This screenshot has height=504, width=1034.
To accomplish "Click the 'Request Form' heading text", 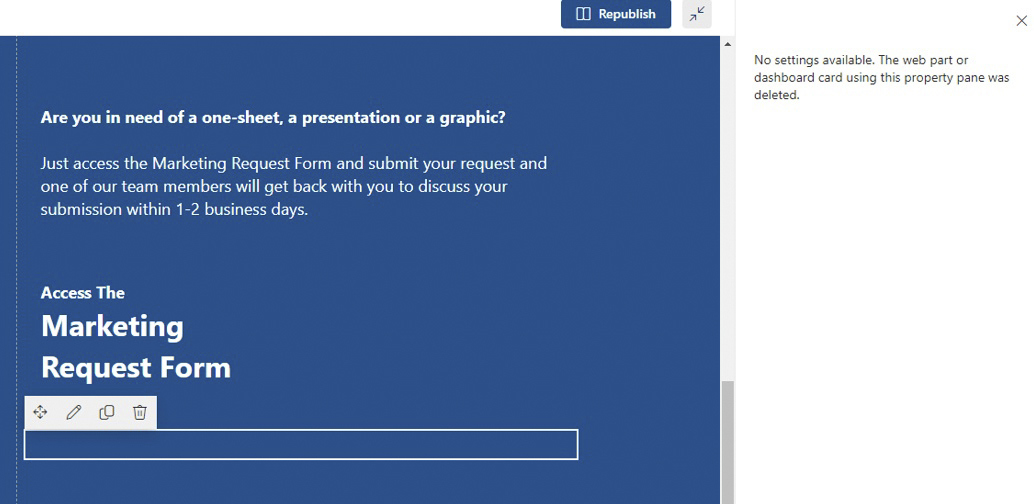I will (136, 367).
